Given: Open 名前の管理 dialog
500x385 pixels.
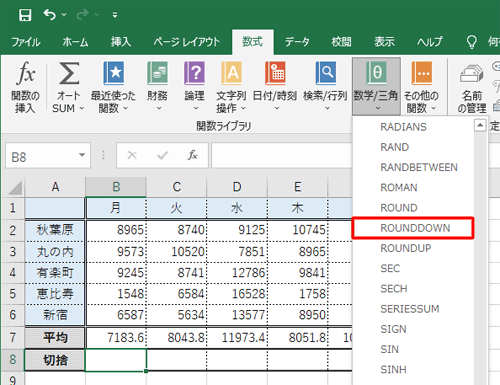Looking at the screenshot, I should tap(472, 87).
